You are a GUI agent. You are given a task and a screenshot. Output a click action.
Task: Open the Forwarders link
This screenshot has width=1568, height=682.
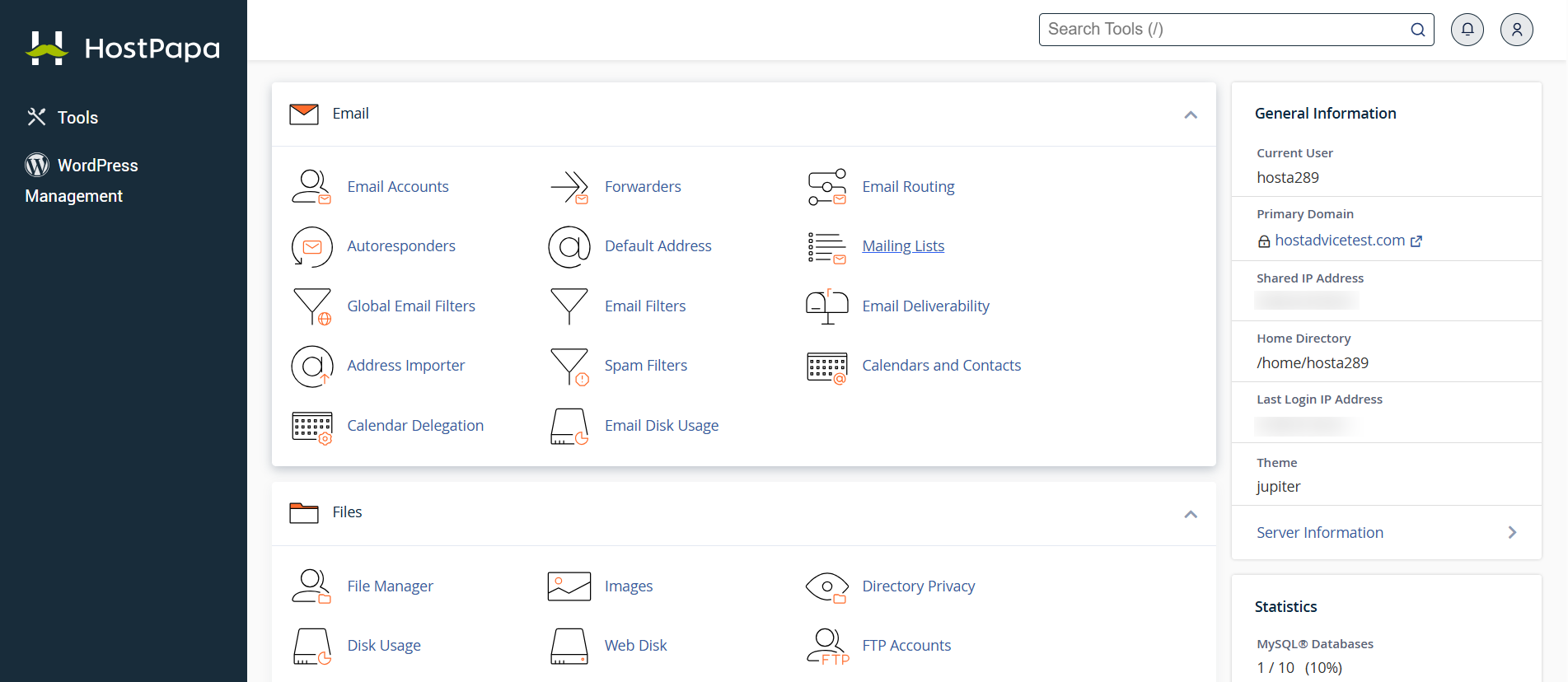[x=643, y=187]
